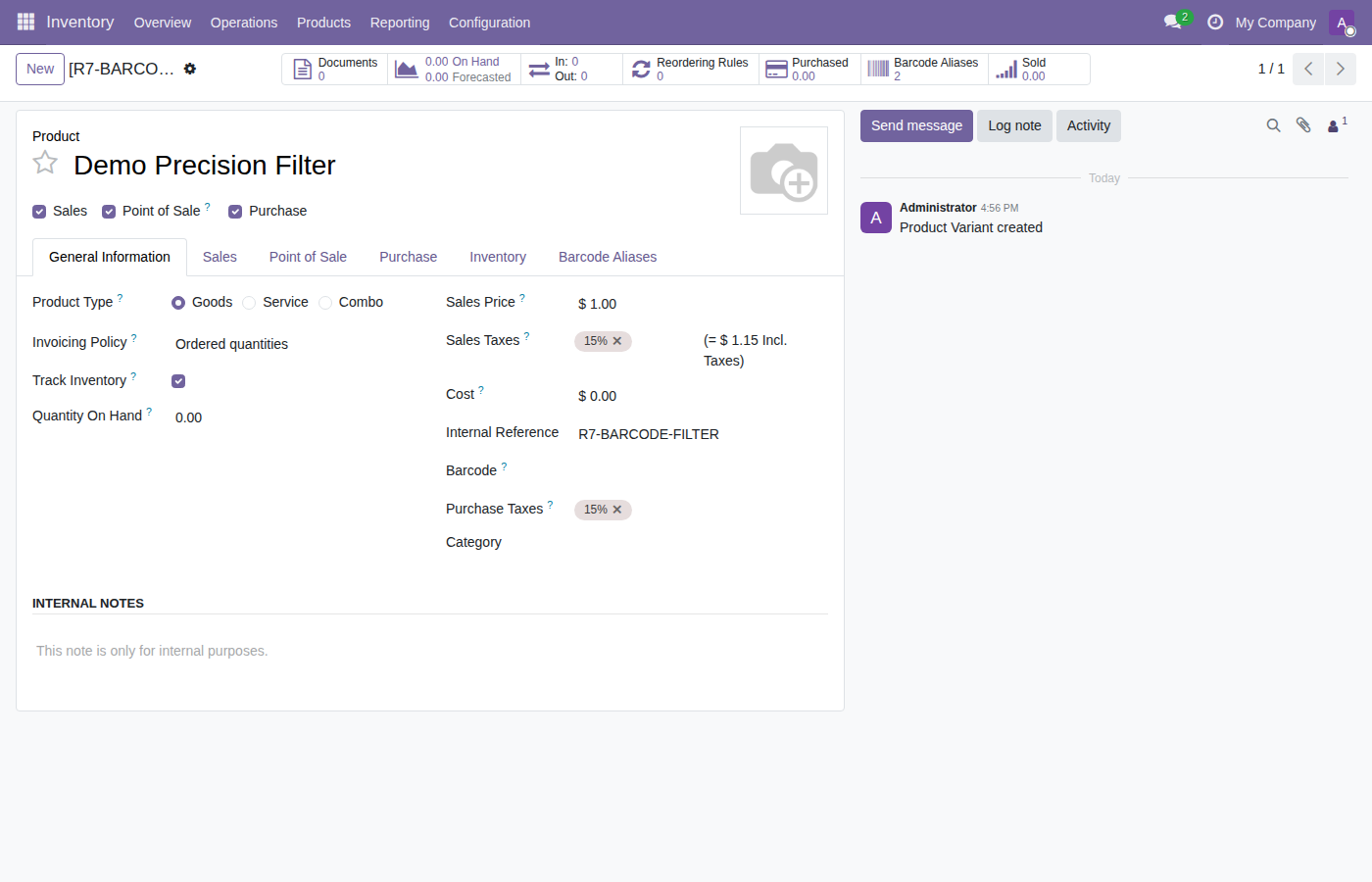The height and width of the screenshot is (882, 1372).
Task: Search messages in chatter with magnifier
Action: click(x=1273, y=125)
